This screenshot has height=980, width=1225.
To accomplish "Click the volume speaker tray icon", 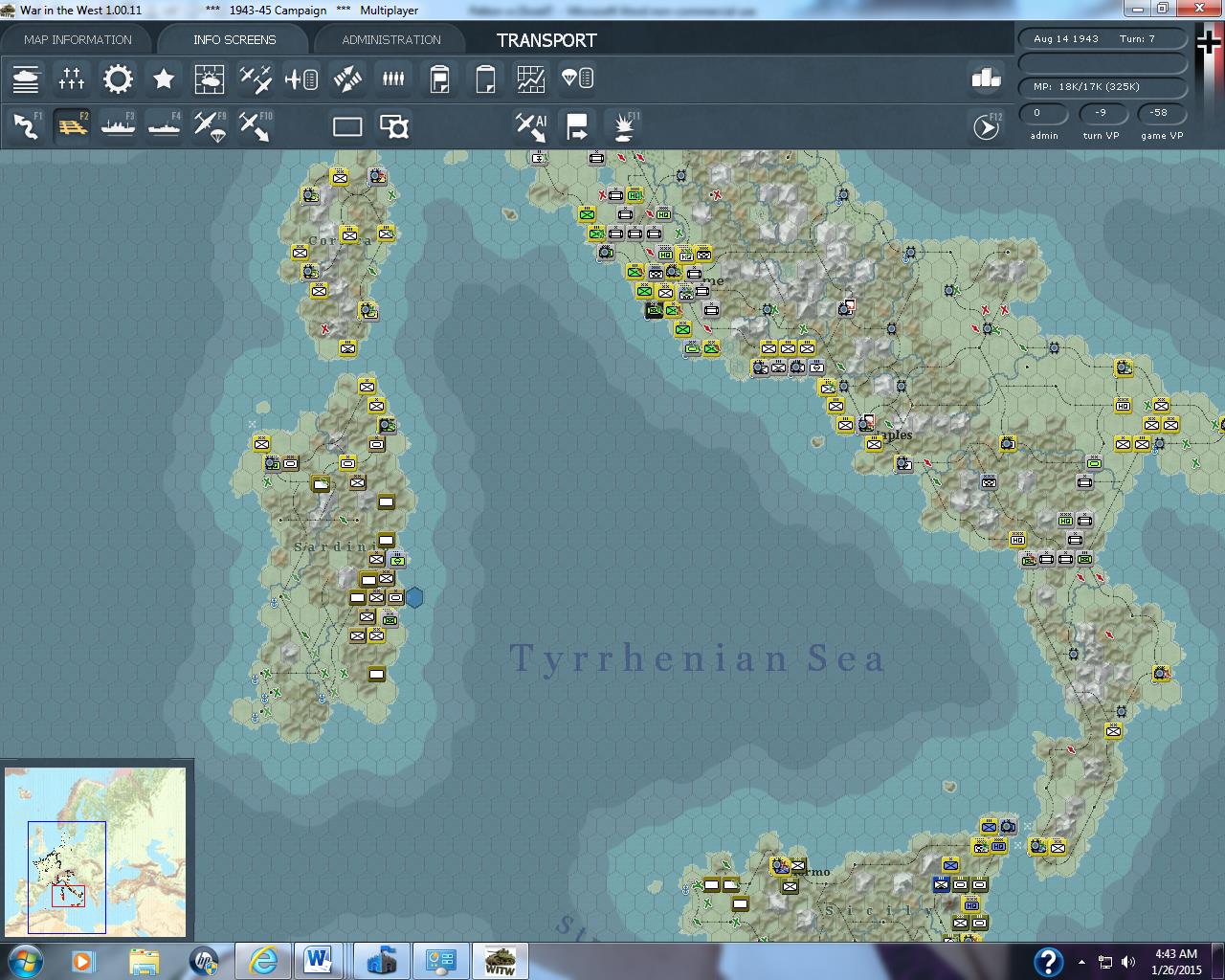I will [x=1128, y=962].
